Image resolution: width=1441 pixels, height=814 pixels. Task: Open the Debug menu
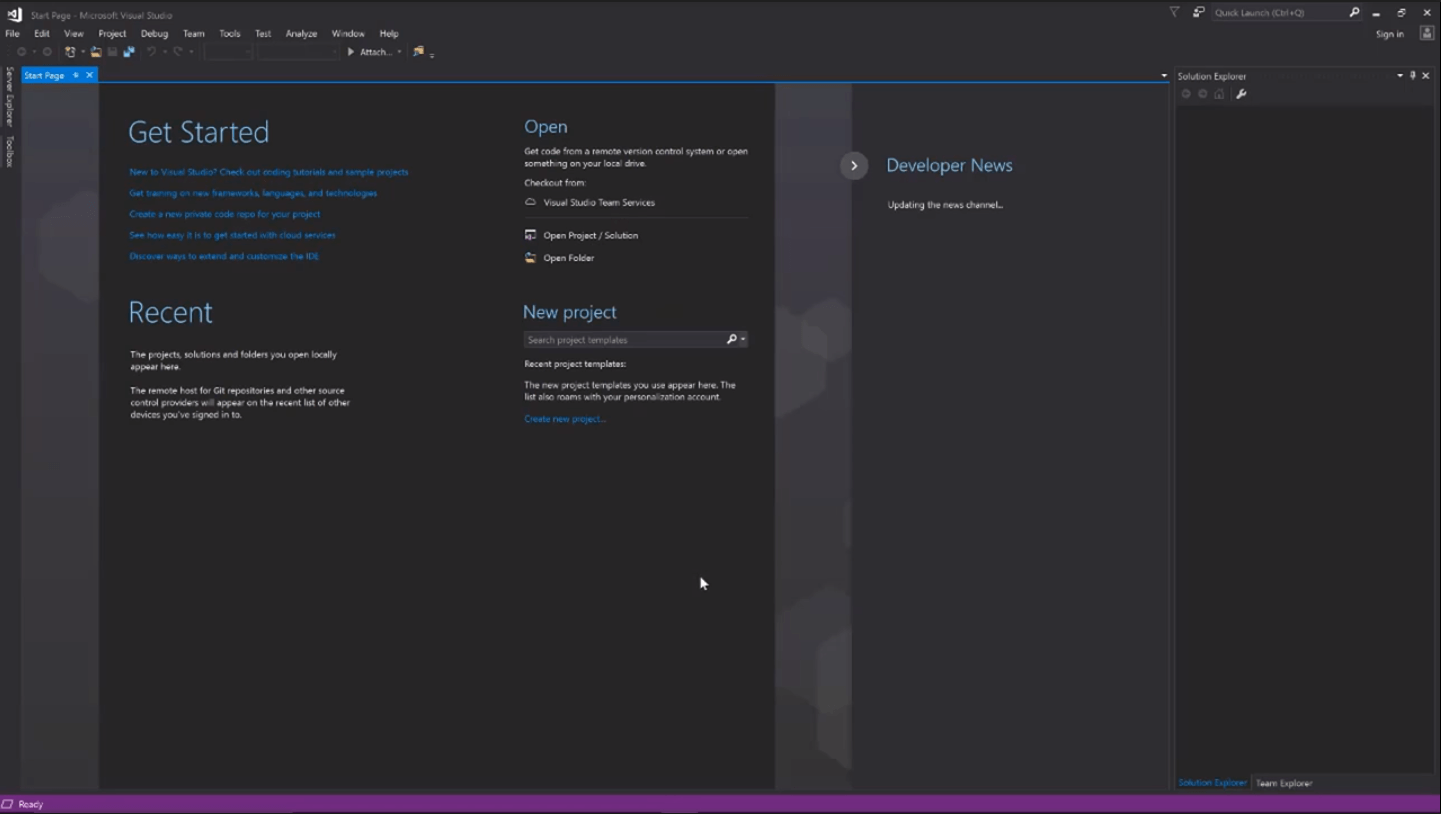click(154, 33)
